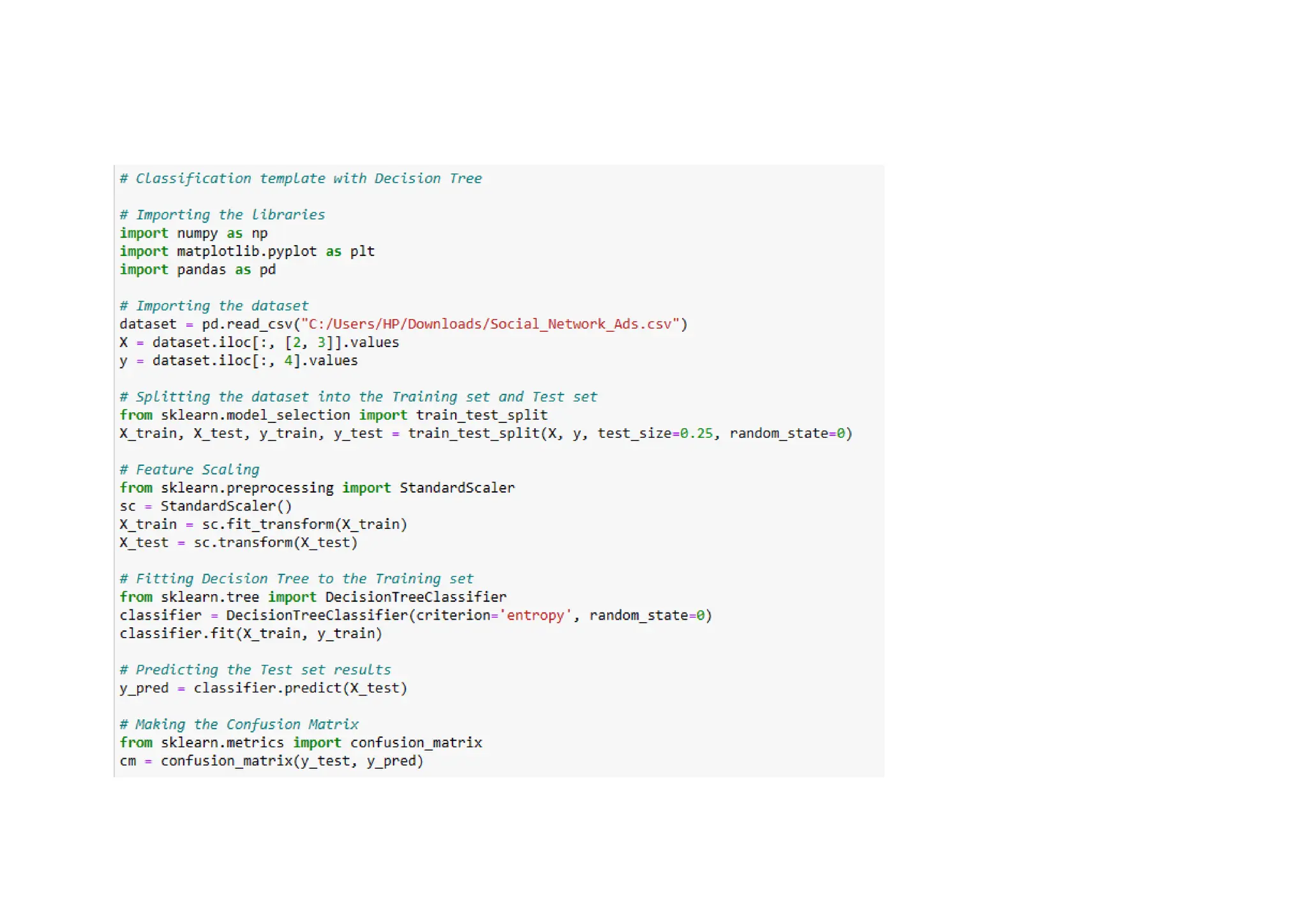Screen dimensions: 1307x924
Task: Click the DecisionTreeClassifier import line
Action: click(313, 597)
